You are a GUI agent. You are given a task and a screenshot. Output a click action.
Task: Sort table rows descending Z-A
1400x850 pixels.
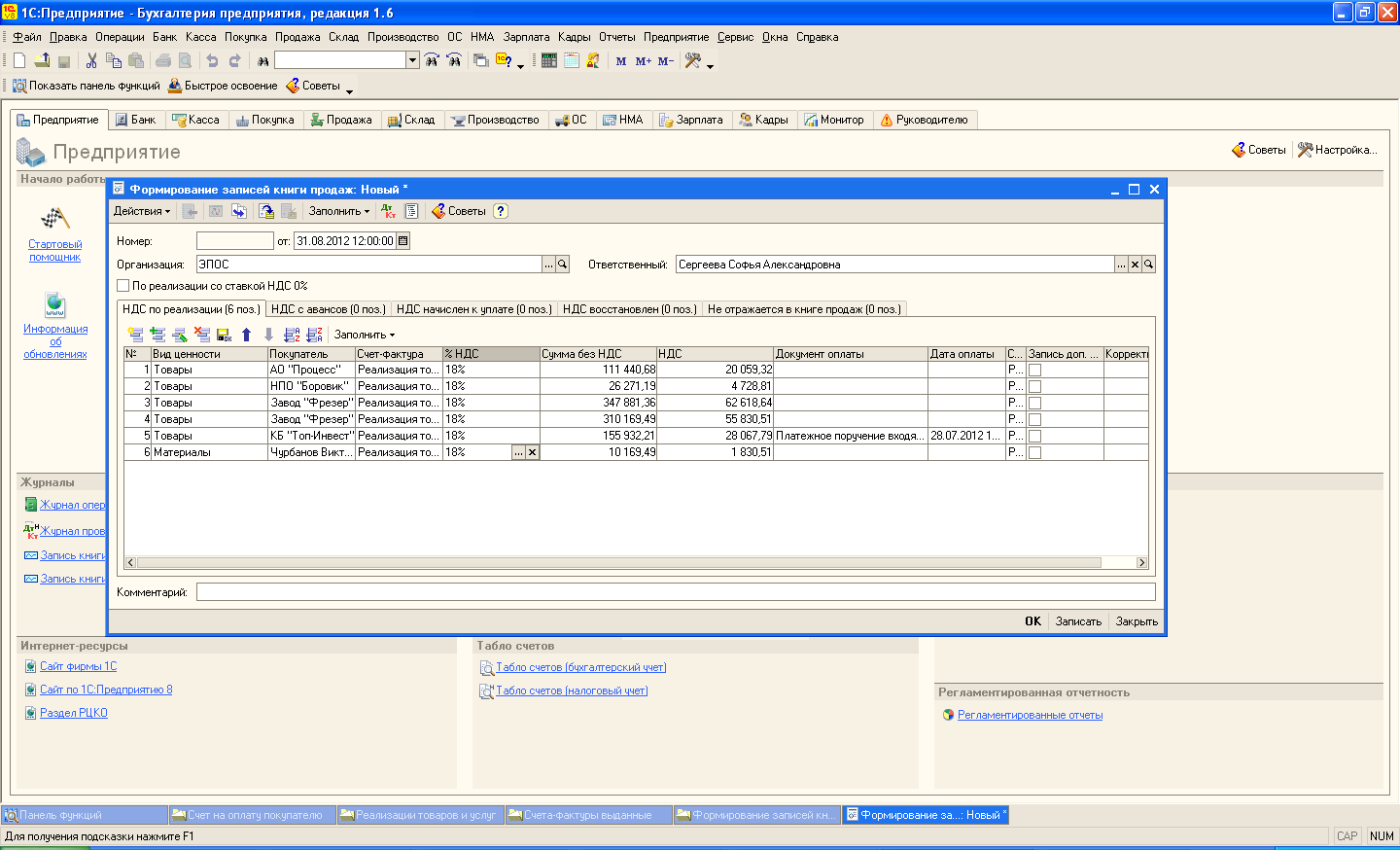tap(314, 335)
